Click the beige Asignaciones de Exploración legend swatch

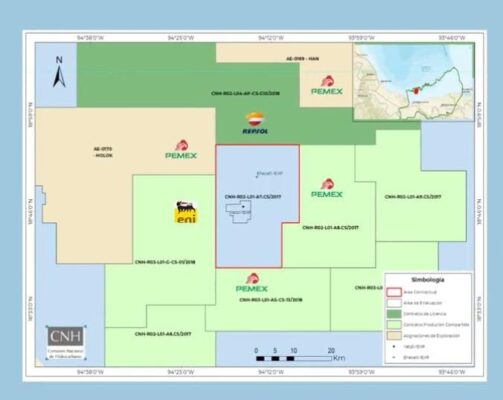[394, 335]
